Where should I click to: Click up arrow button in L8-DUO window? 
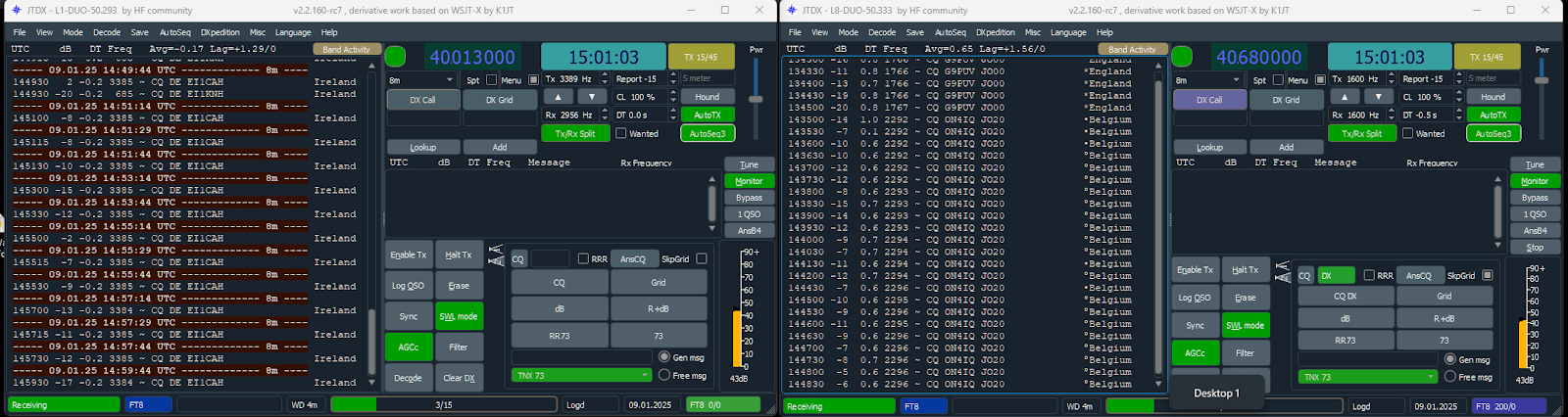[x=1345, y=96]
